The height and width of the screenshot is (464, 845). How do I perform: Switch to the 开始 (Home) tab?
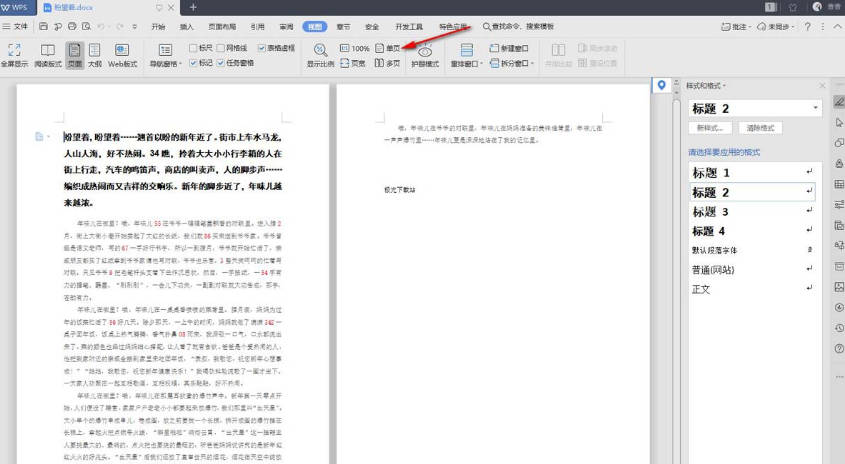click(x=158, y=26)
